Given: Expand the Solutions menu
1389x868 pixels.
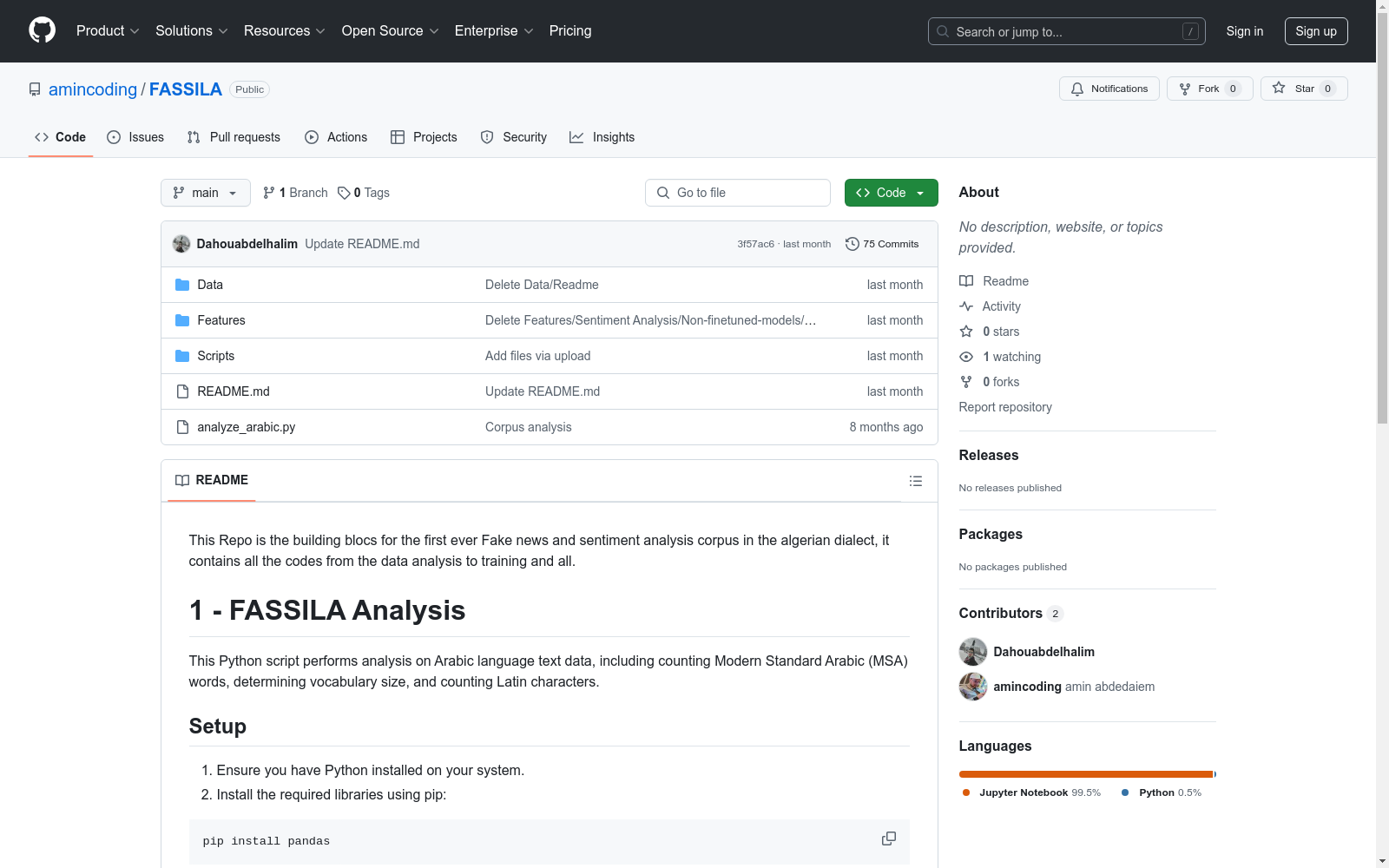Looking at the screenshot, I should coord(192,30).
